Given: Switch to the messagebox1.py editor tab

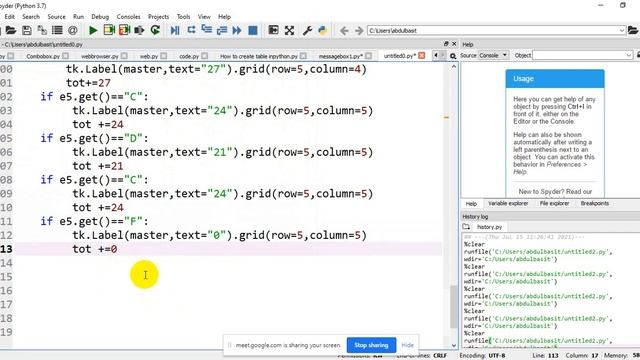Looking at the screenshot, I should point(340,56).
